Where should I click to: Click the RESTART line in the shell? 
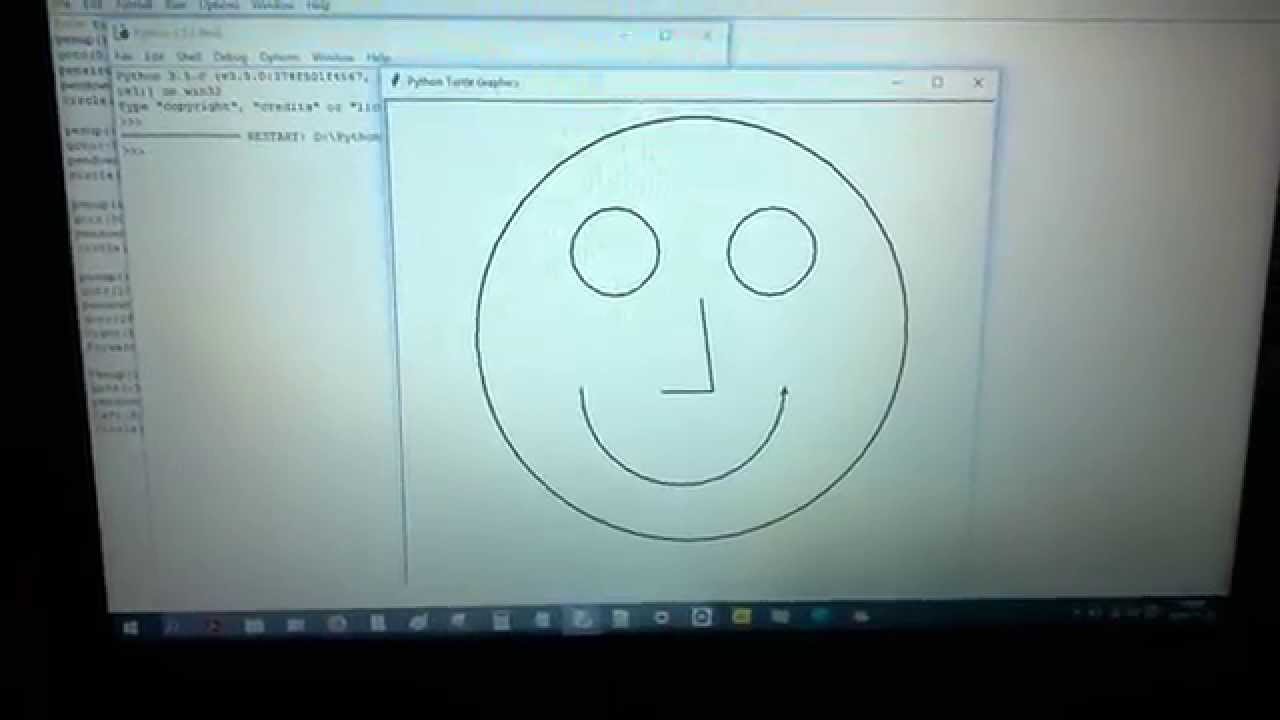(x=253, y=136)
